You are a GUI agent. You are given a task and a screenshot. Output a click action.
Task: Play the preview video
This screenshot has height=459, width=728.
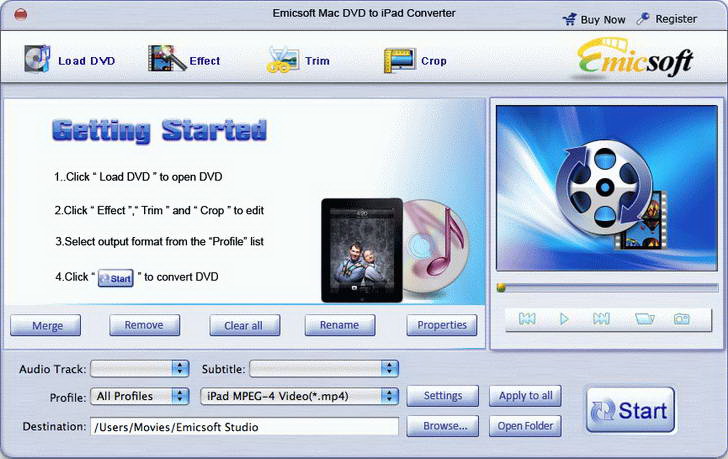pos(564,319)
